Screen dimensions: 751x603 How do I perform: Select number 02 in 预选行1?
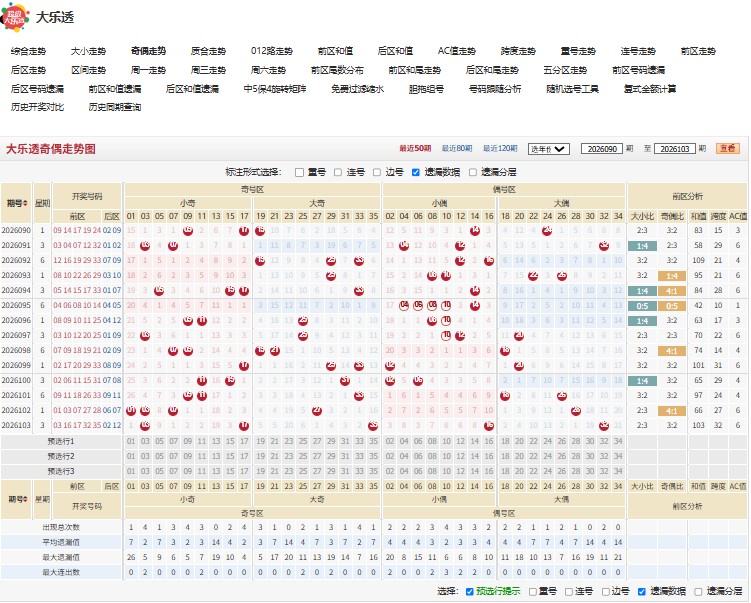[x=390, y=442]
